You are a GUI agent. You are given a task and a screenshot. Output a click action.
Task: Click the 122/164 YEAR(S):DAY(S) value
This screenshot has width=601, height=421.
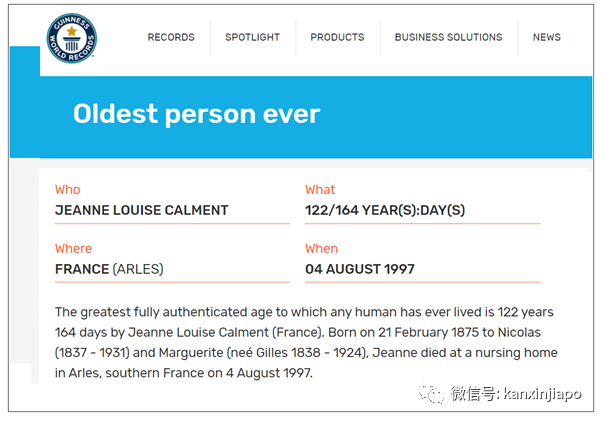coord(385,210)
